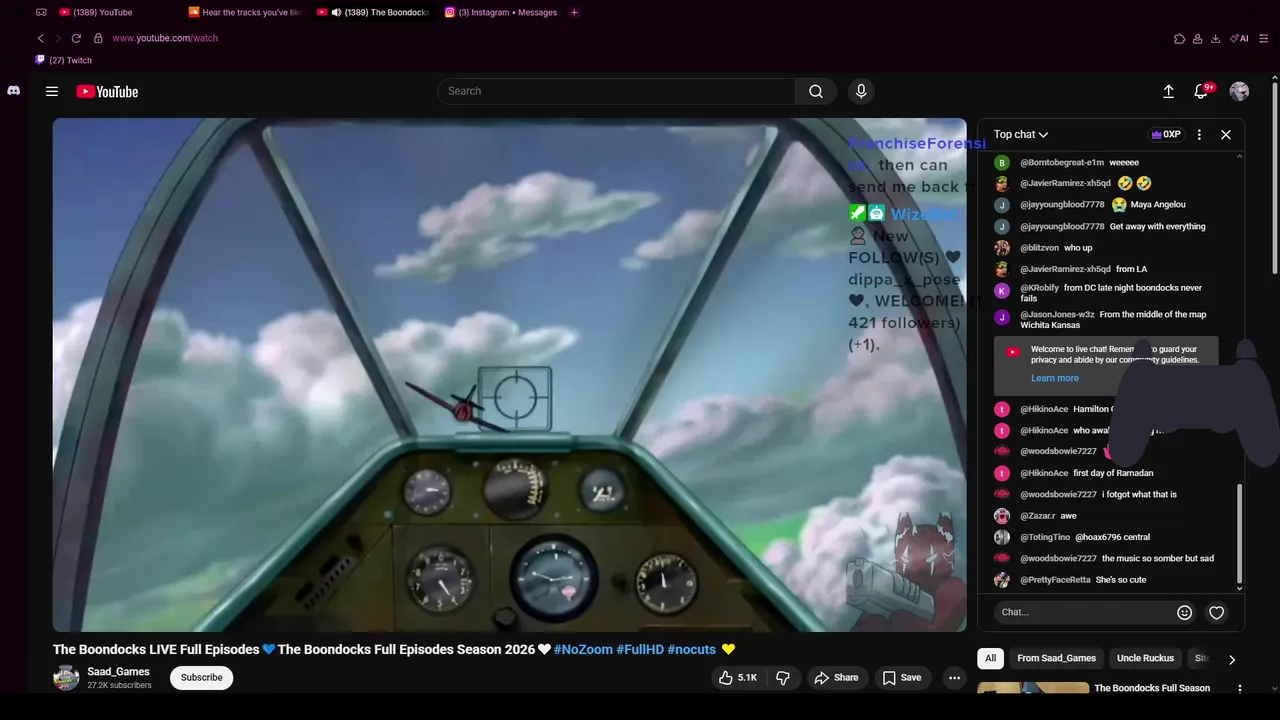Open the 0XP channel points button
The height and width of the screenshot is (720, 1280).
(1166, 134)
